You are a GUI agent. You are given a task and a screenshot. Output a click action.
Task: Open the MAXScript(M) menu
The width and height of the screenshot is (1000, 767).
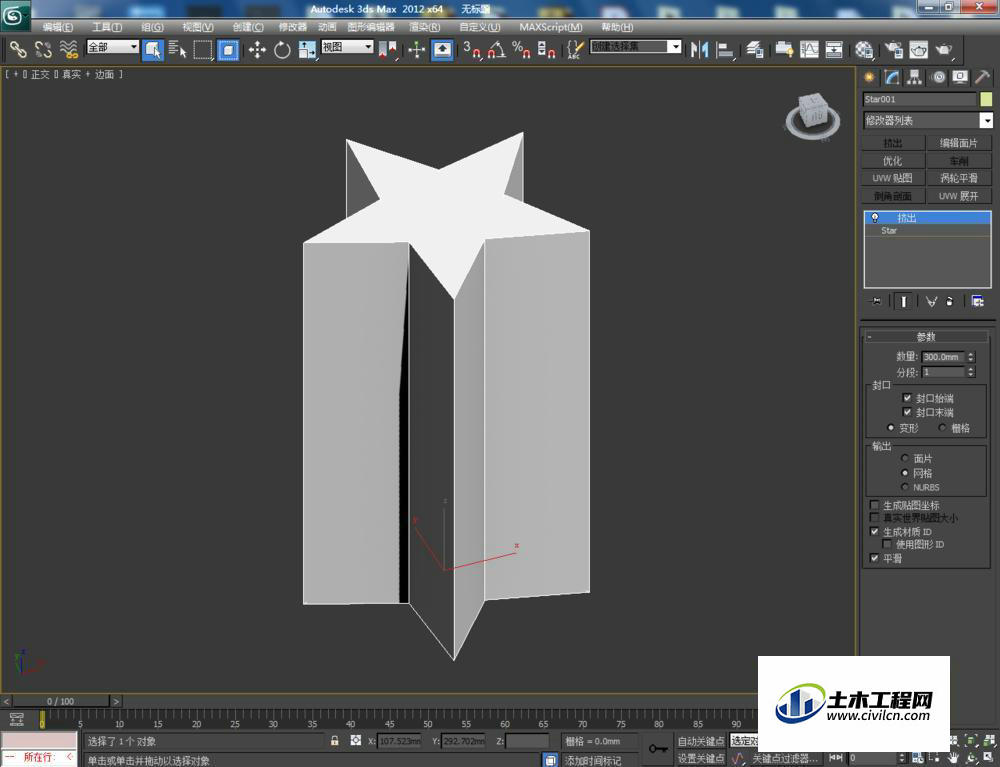pyautogui.click(x=550, y=27)
